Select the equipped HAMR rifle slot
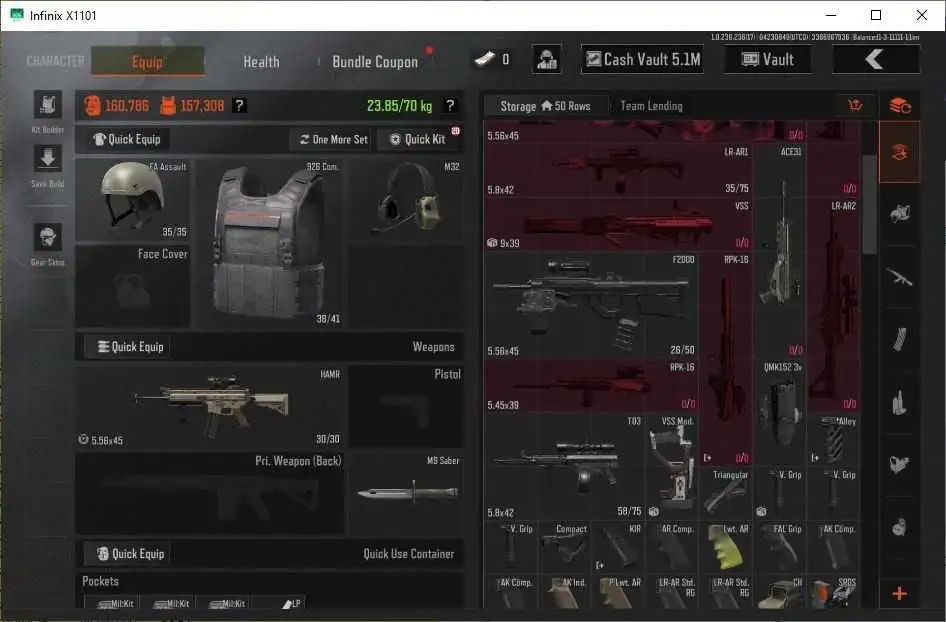Viewport: 946px width, 622px height. (210, 406)
